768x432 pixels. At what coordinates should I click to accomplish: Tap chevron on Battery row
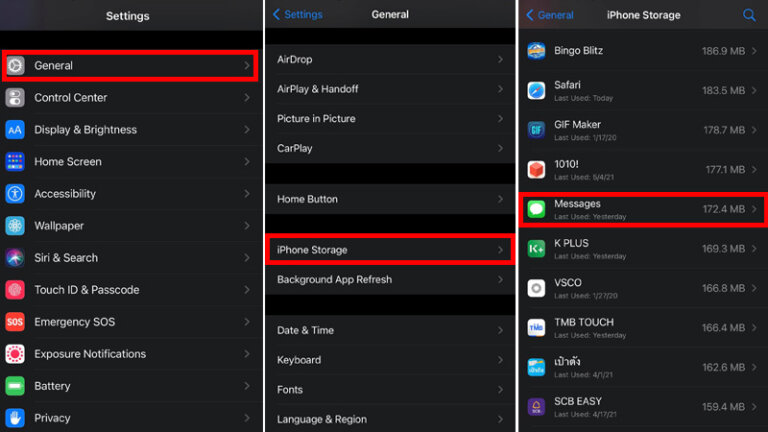click(247, 386)
